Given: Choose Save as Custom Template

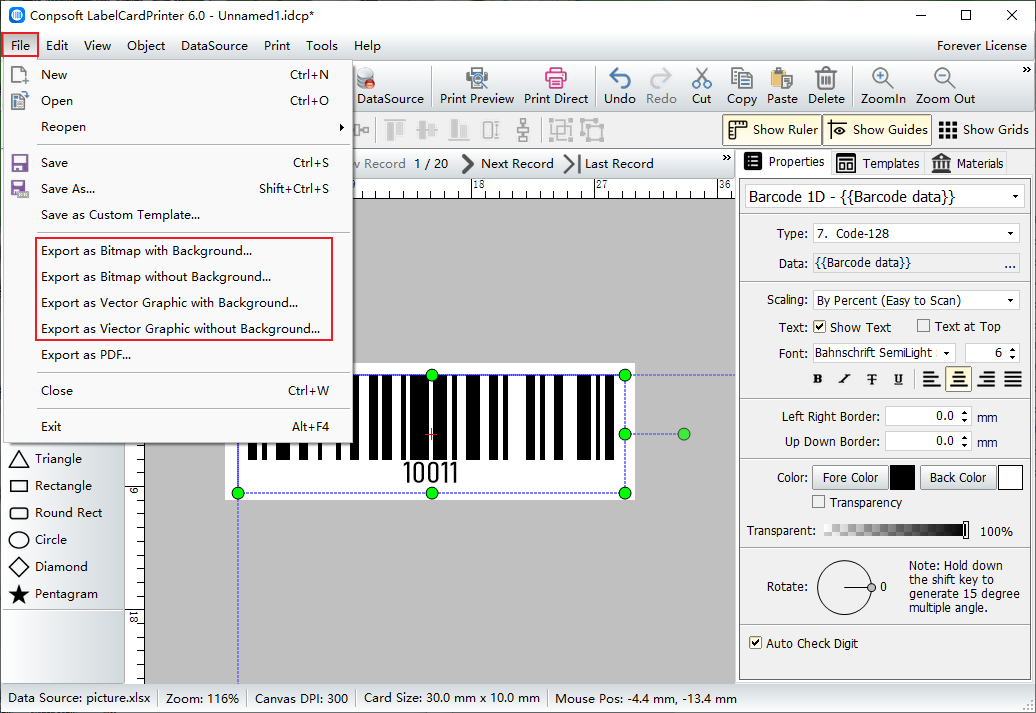Looking at the screenshot, I should [178, 215].
